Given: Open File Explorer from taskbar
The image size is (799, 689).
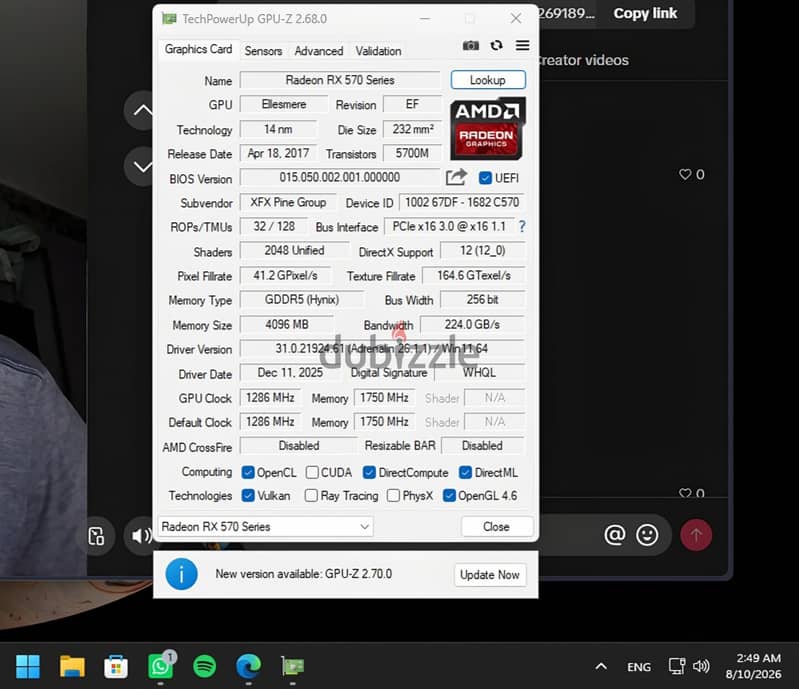Looking at the screenshot, I should (x=72, y=667).
